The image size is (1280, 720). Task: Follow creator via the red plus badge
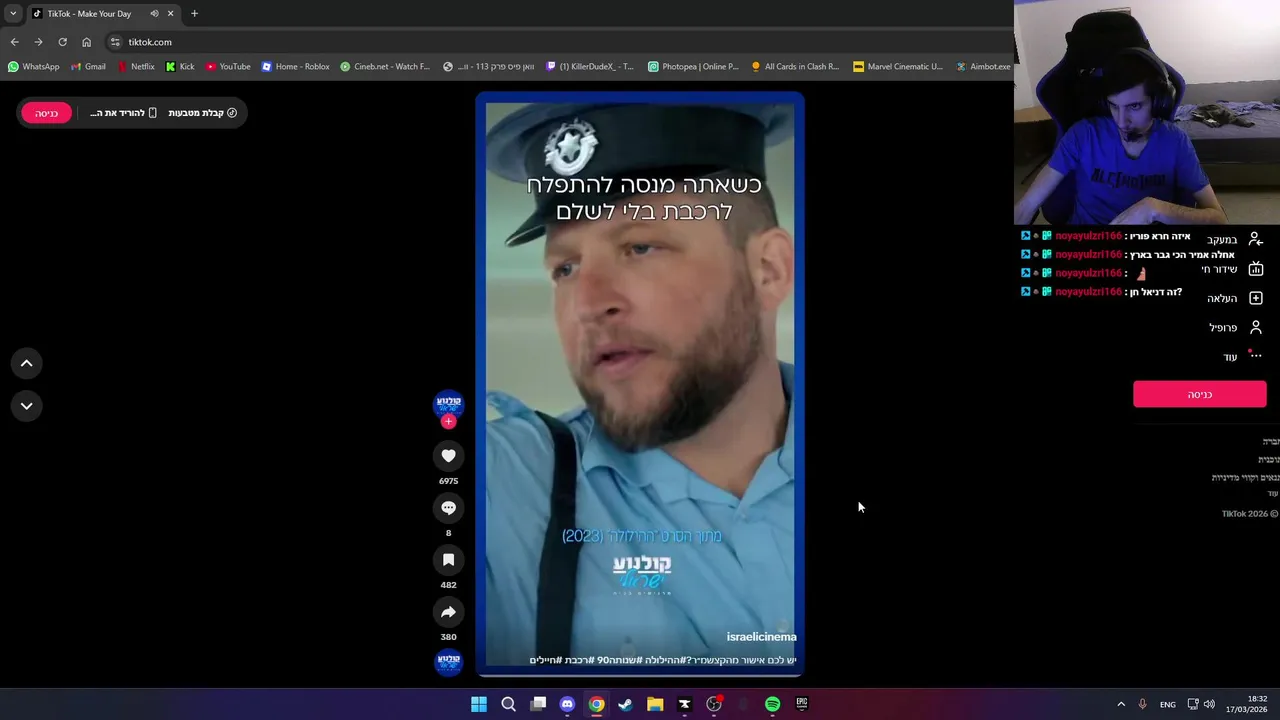[x=448, y=422]
